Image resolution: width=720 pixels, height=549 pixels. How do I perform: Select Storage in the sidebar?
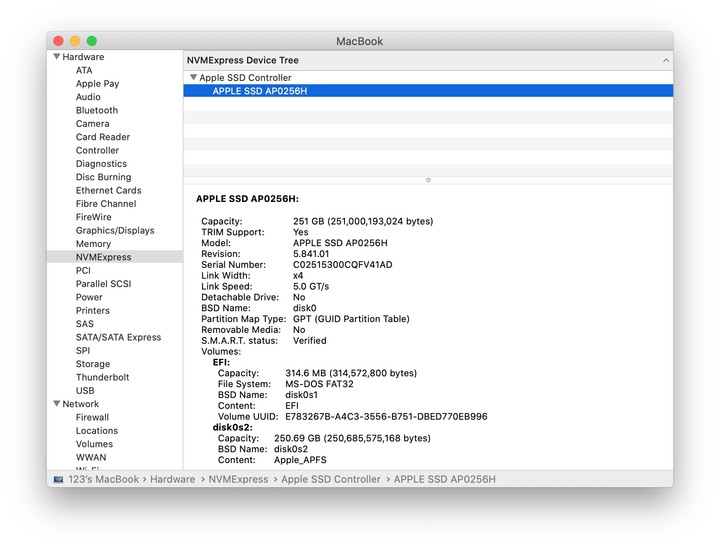93,364
